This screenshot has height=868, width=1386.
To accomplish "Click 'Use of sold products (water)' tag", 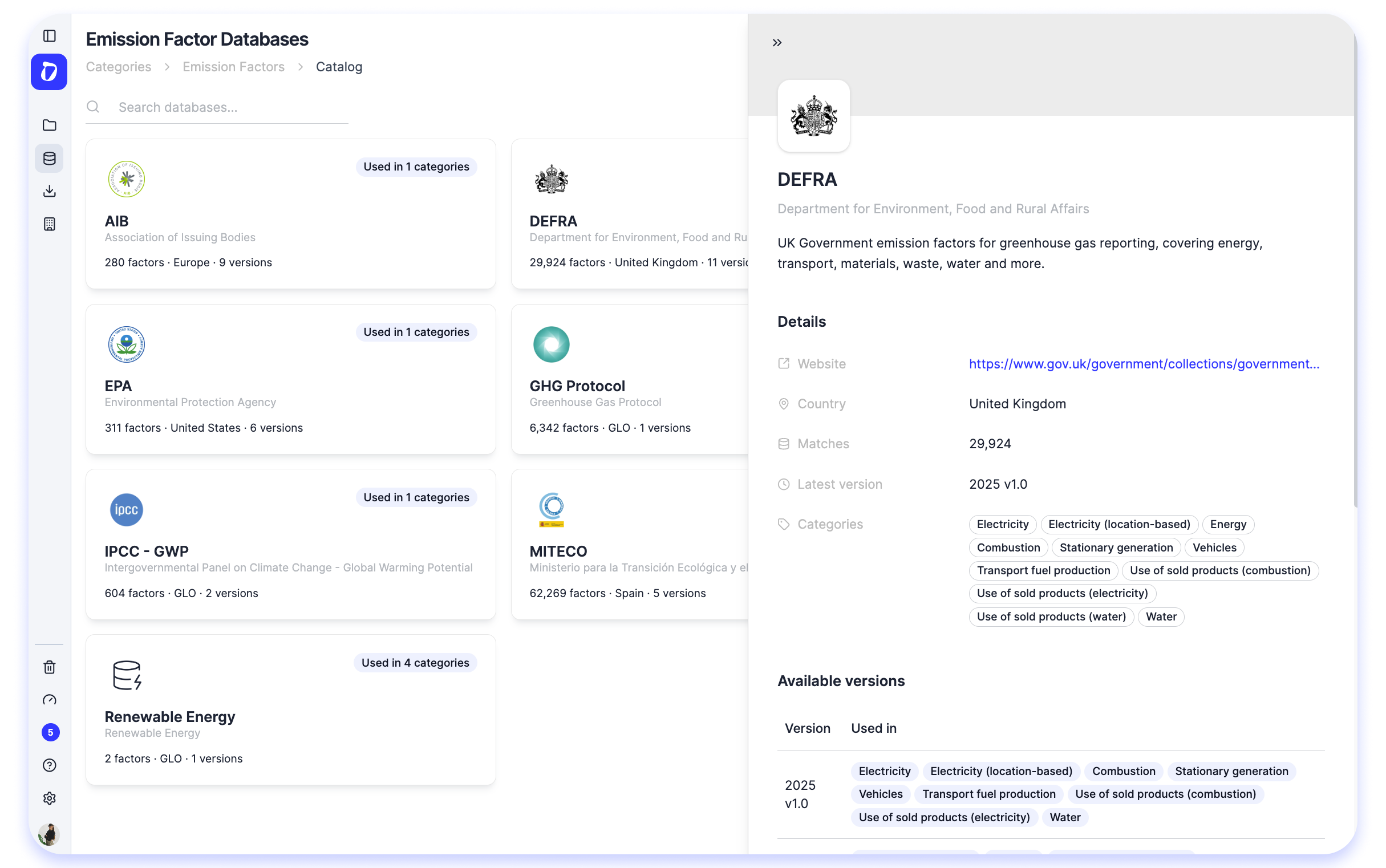I will click(x=1051, y=616).
